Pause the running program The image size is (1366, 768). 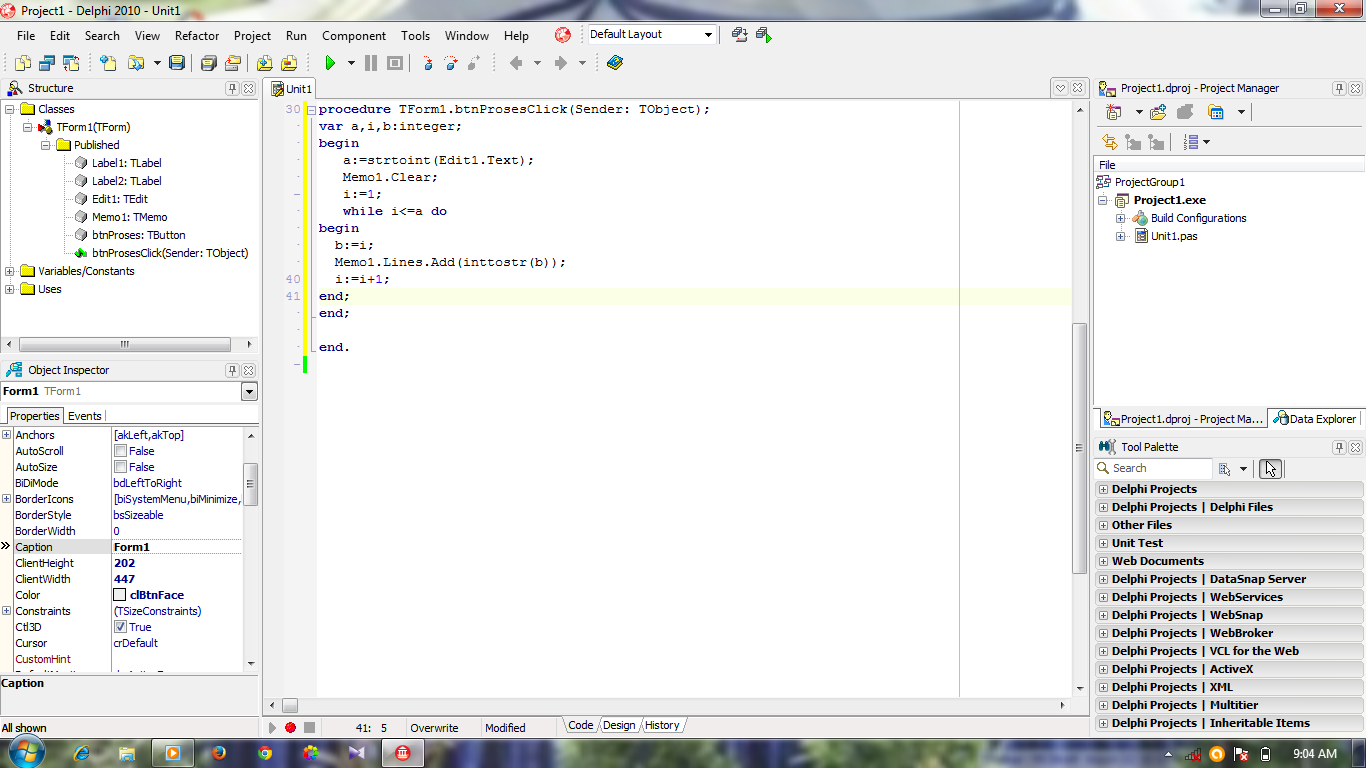(369, 62)
